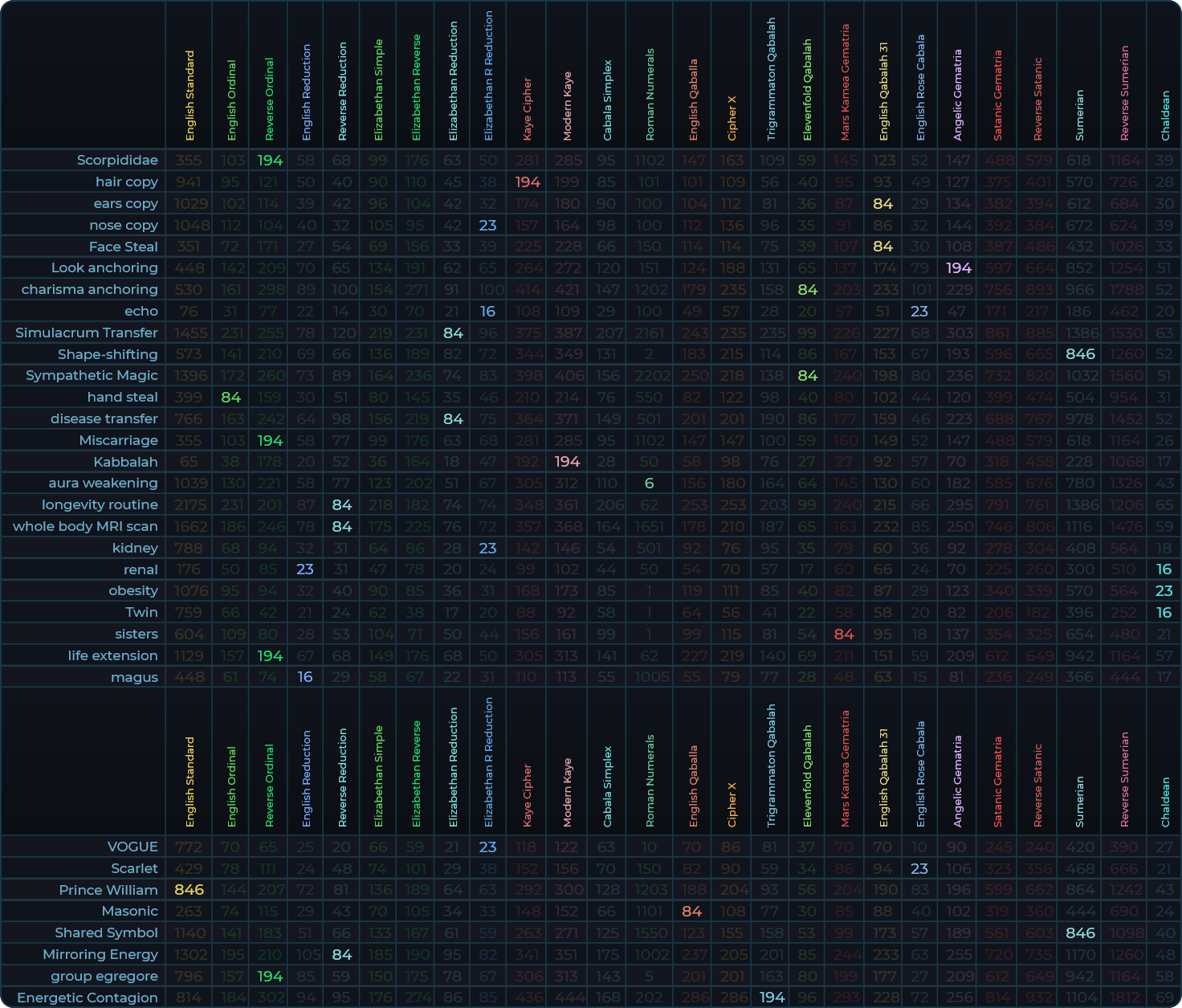Click the Scorpididae phrase link

coord(117,160)
